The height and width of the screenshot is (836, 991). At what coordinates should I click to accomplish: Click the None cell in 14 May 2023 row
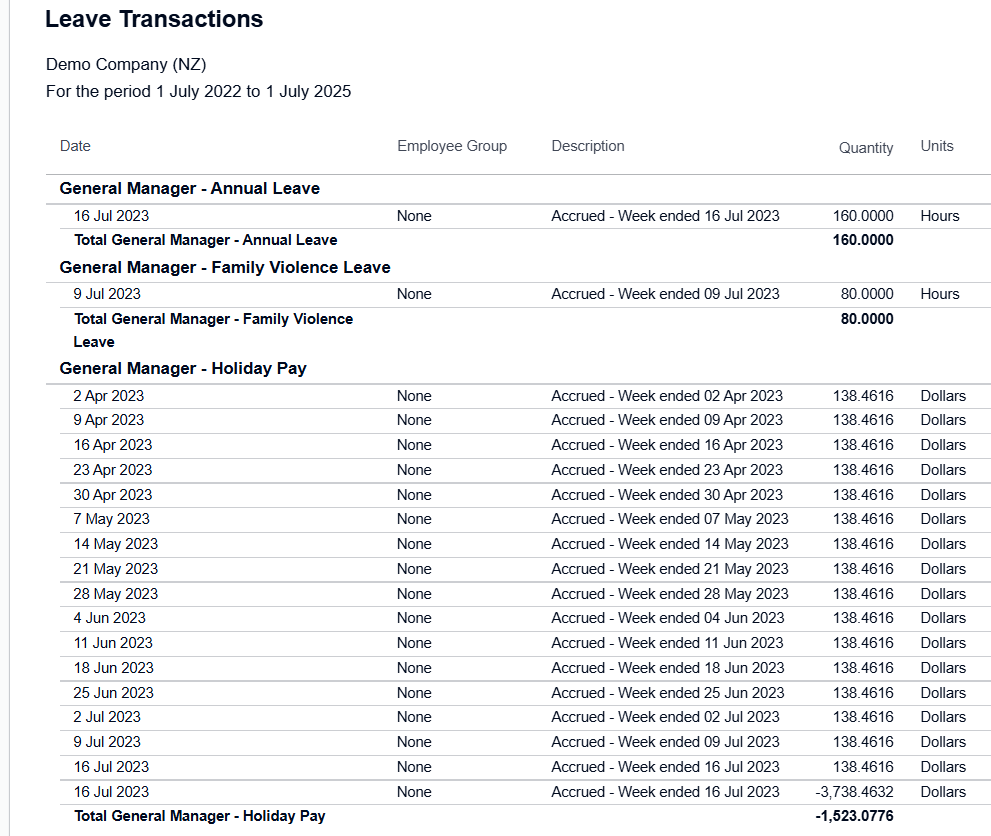coord(414,544)
